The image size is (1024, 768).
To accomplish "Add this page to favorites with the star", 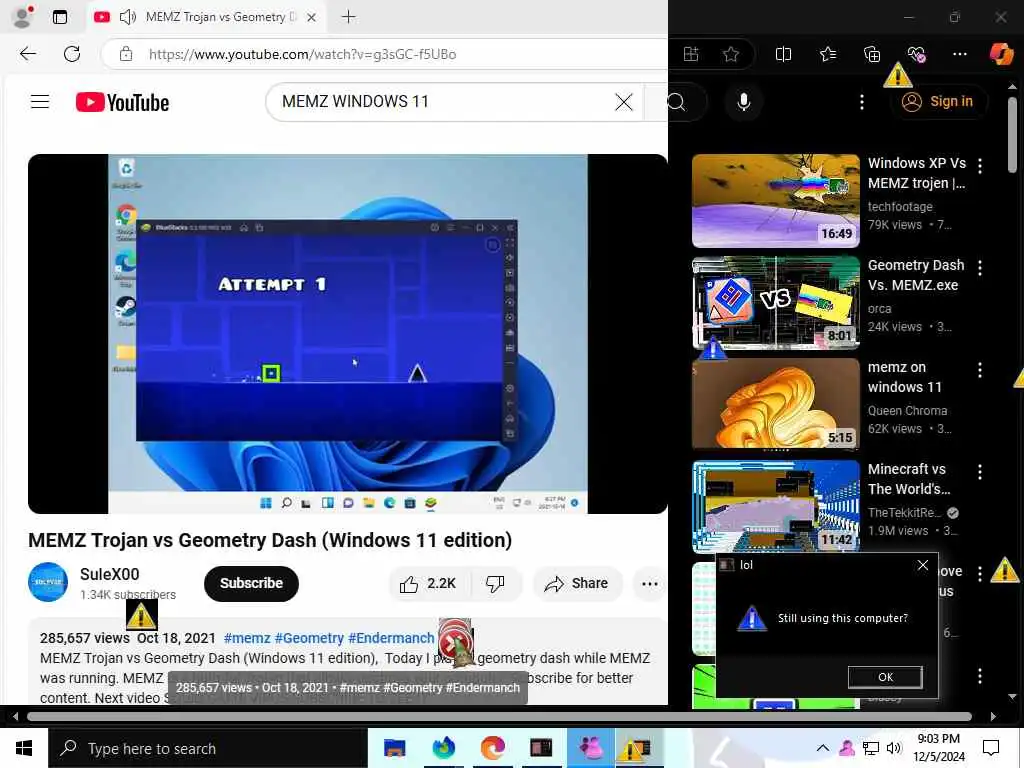I will pos(731,54).
